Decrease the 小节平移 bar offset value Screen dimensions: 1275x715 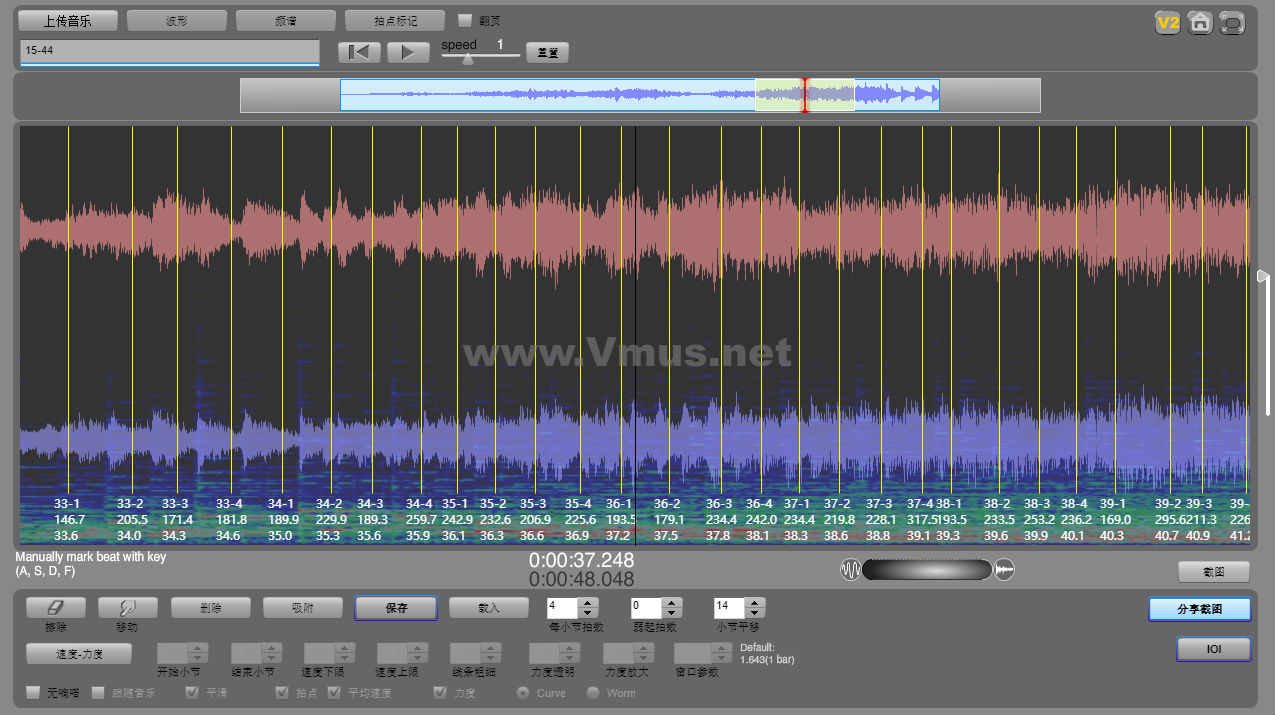pos(755,612)
